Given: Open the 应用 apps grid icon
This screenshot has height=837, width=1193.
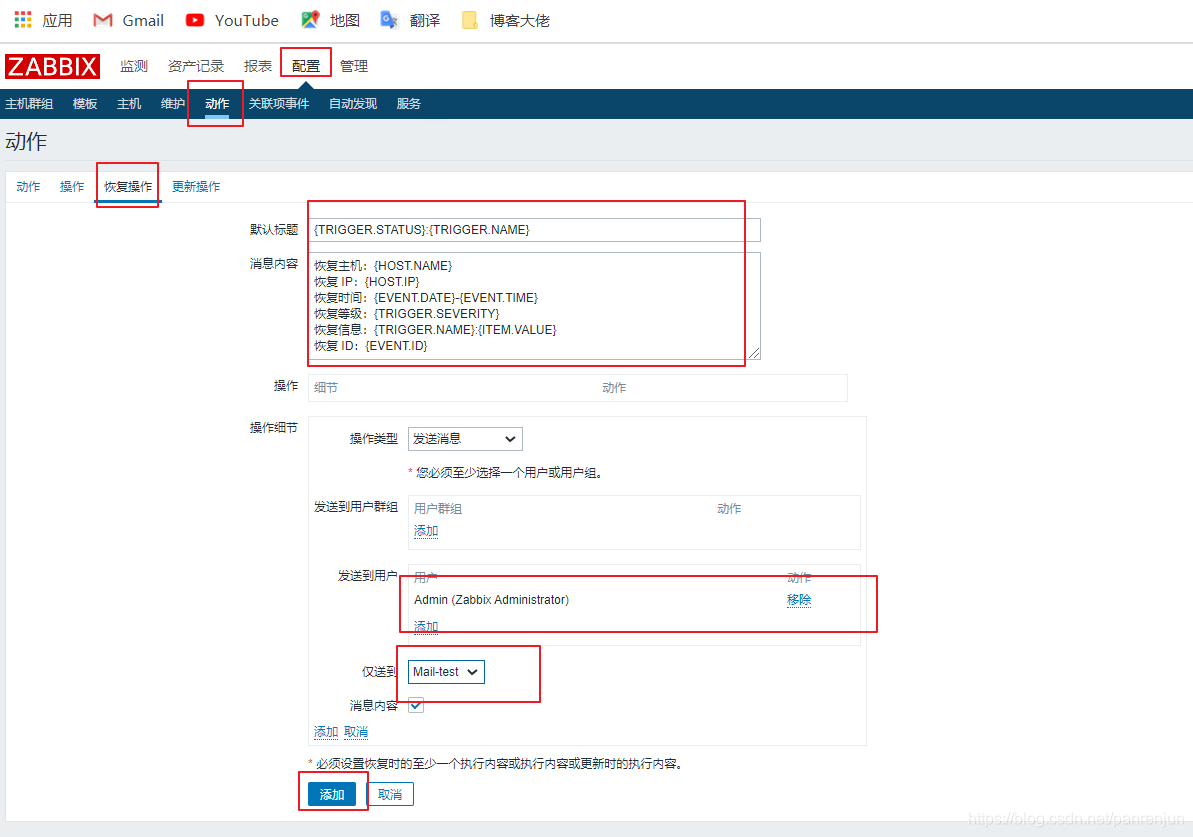Looking at the screenshot, I should tap(23, 20).
